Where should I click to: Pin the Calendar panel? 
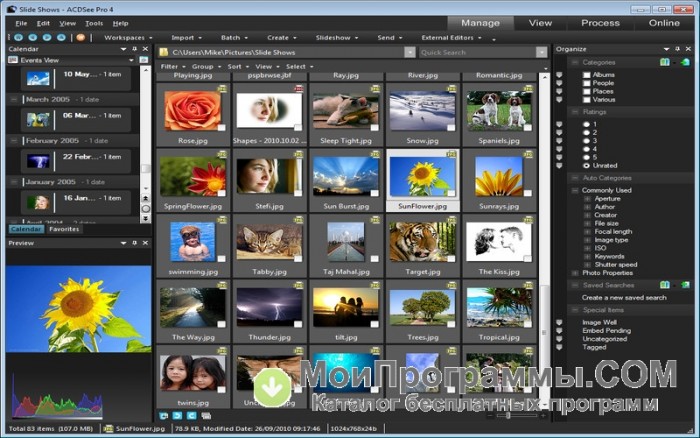coord(135,49)
